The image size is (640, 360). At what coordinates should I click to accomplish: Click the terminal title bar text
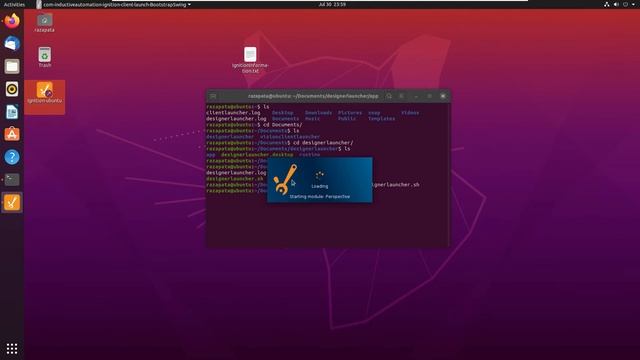point(313,96)
